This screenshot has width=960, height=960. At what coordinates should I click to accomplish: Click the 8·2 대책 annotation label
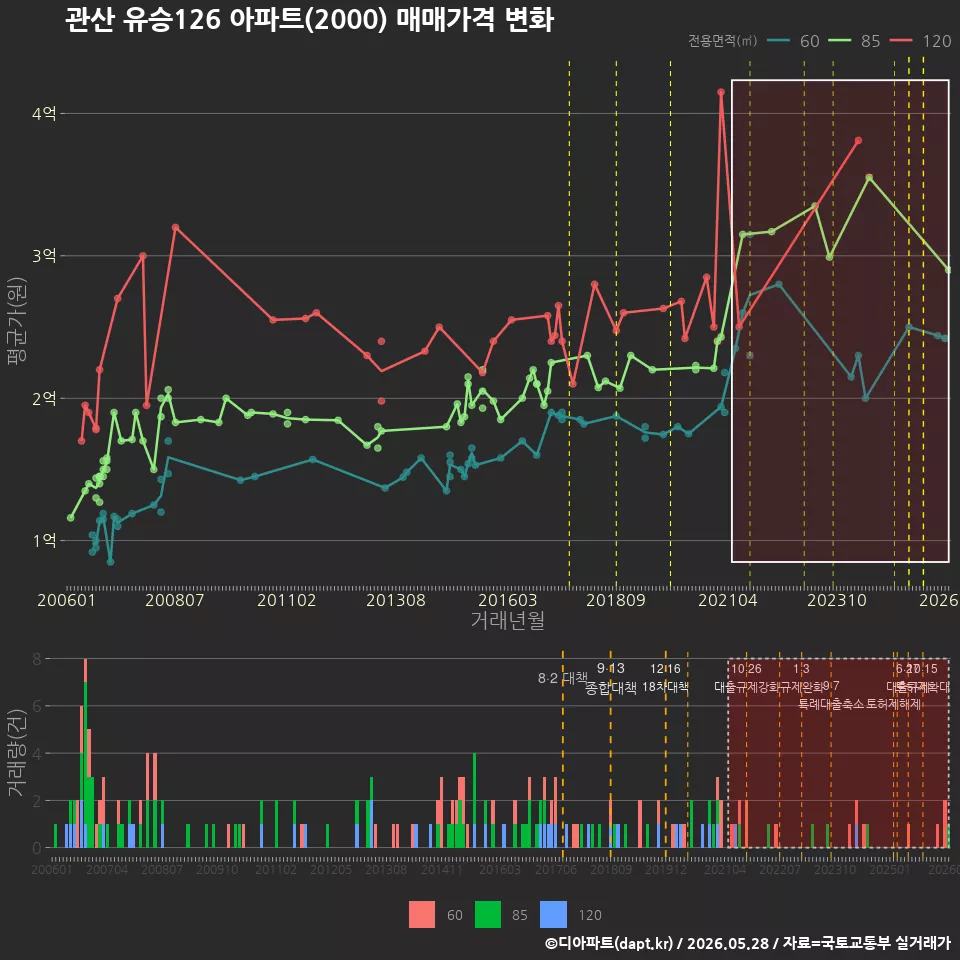pos(562,678)
